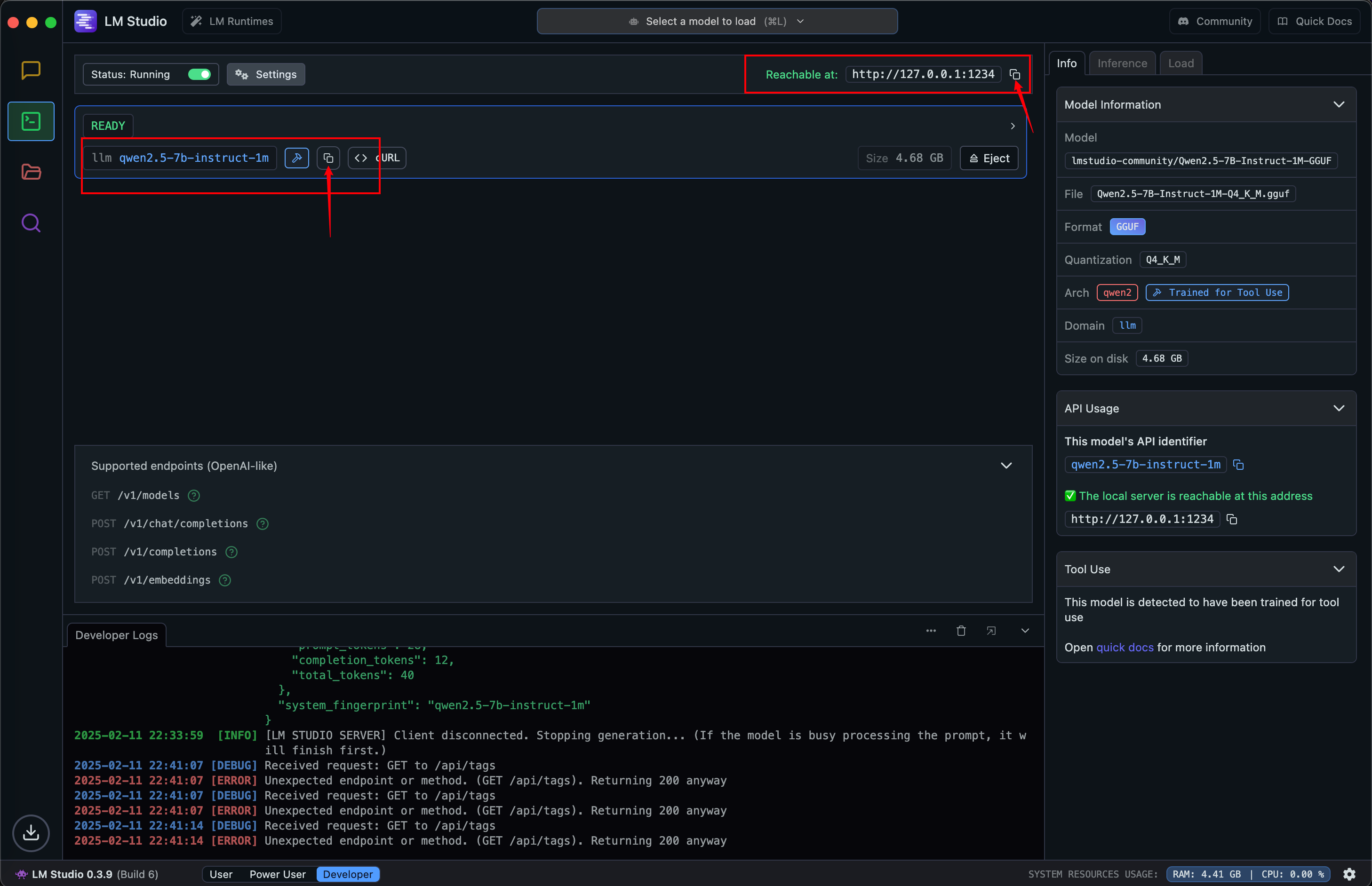The image size is (1372, 886).
Task: Collapse the Model Information section
Action: 1339,105
